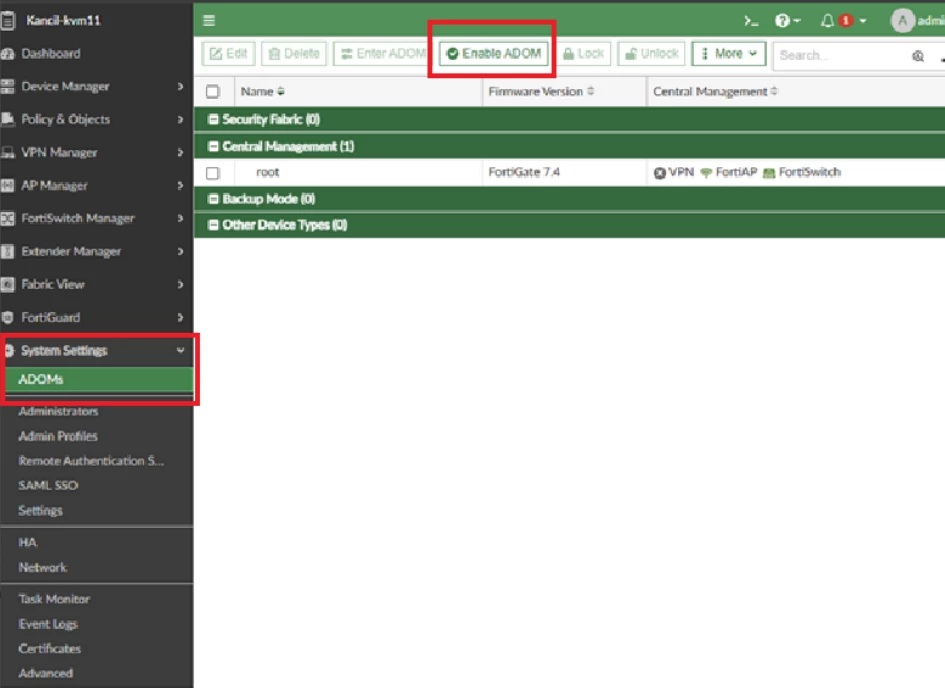The height and width of the screenshot is (688, 945).
Task: Collapse the Other Device Types (0) group
Action: click(213, 225)
